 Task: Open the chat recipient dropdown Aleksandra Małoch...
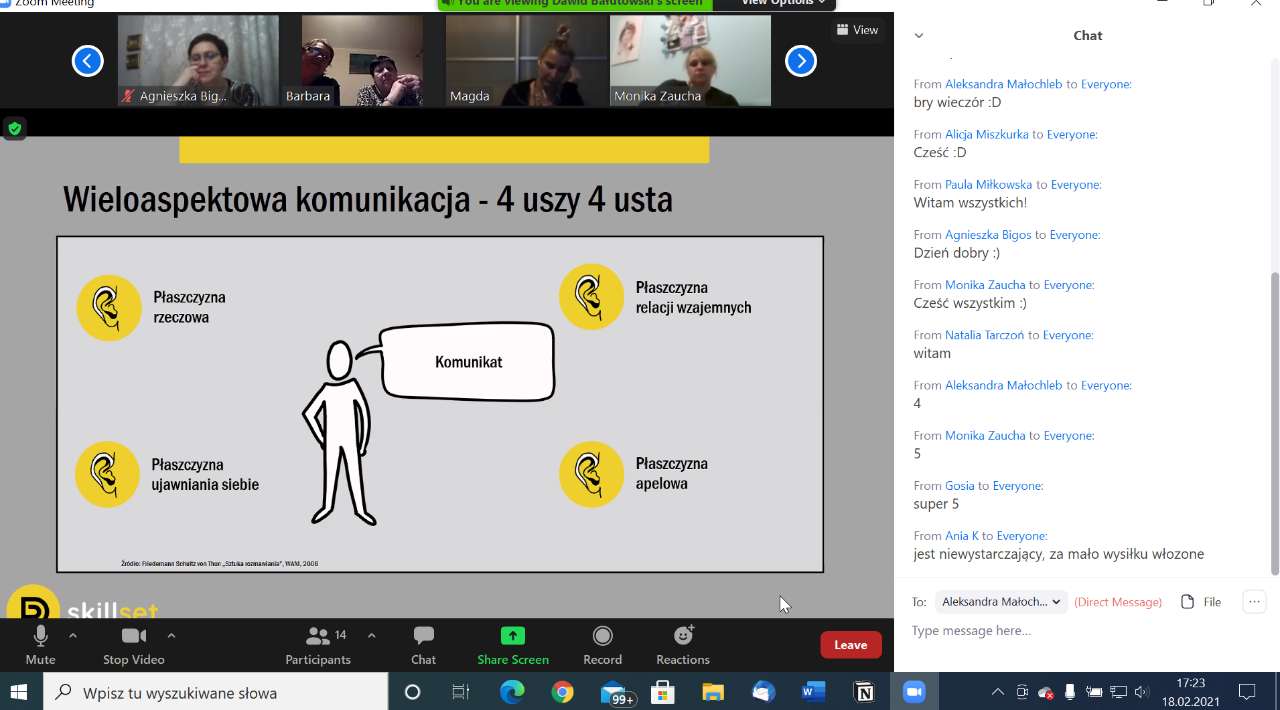(1001, 602)
